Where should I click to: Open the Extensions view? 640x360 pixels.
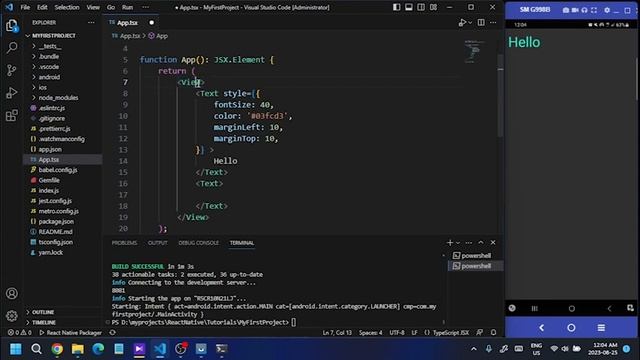[x=12, y=115]
